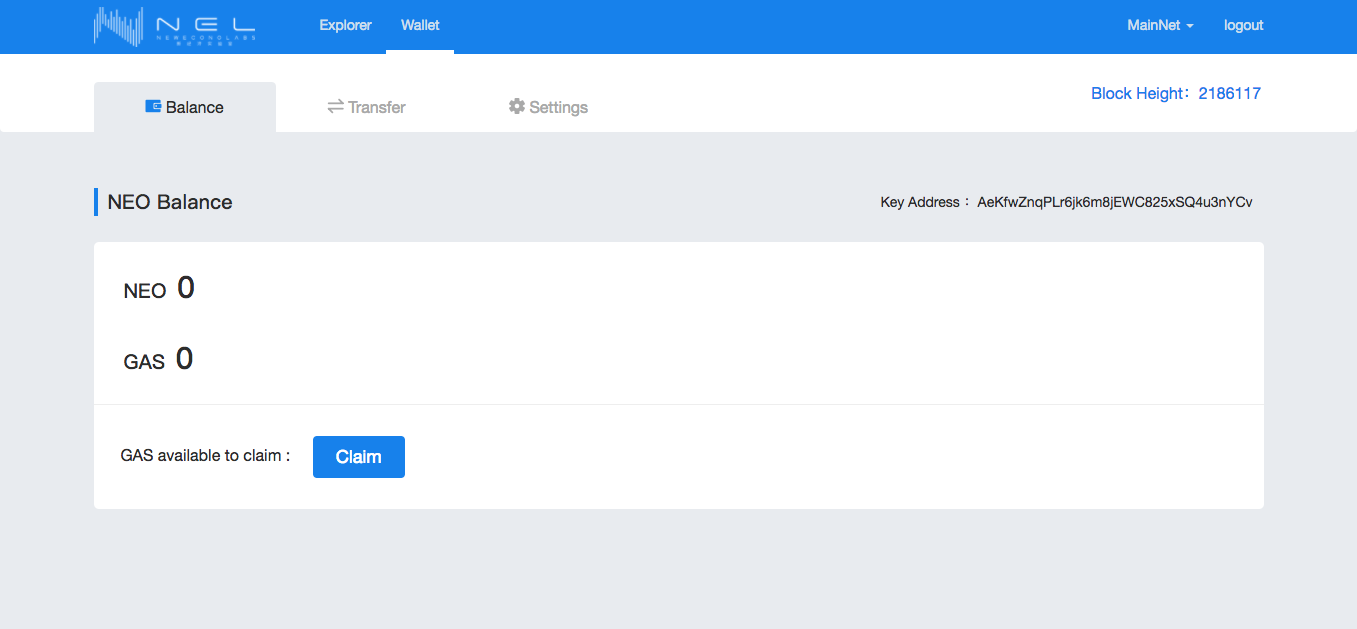
Task: Click the small caret next to MainNet
Action: coord(1190,26)
